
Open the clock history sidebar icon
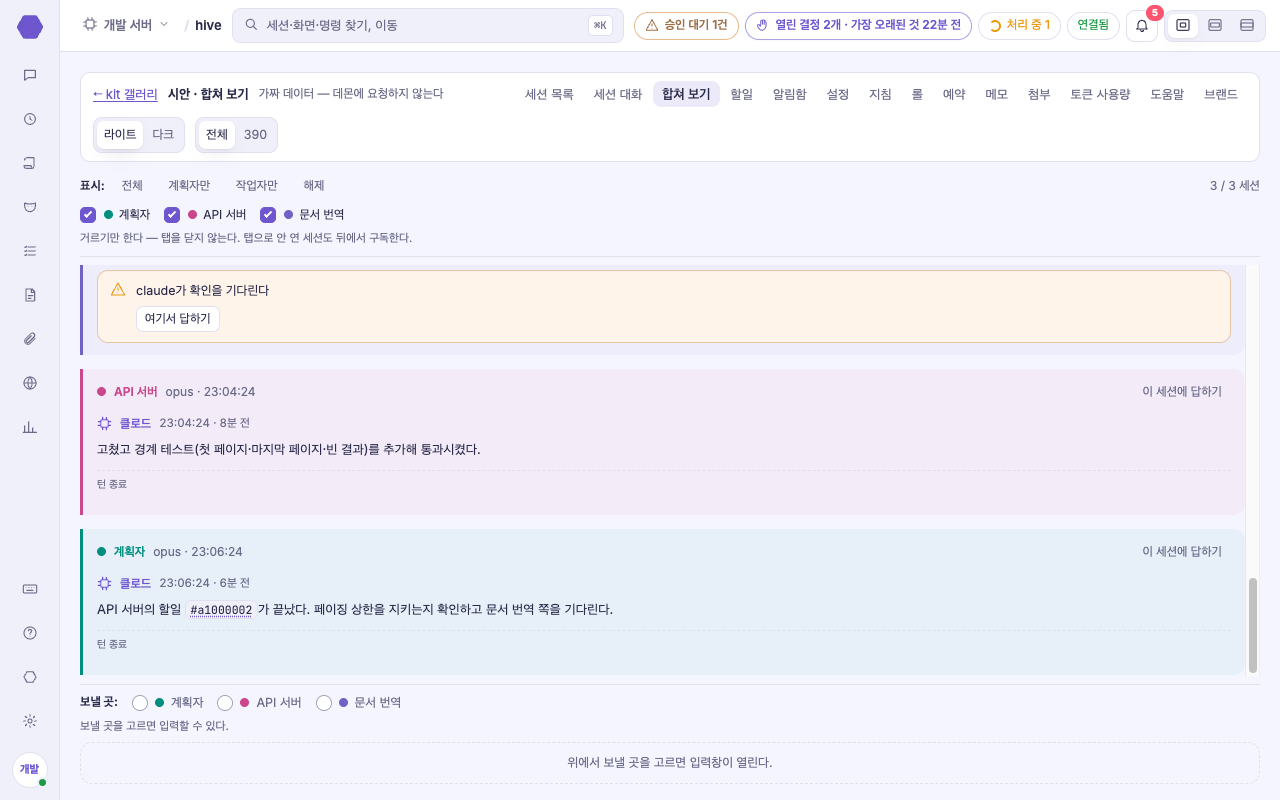[x=30, y=119]
